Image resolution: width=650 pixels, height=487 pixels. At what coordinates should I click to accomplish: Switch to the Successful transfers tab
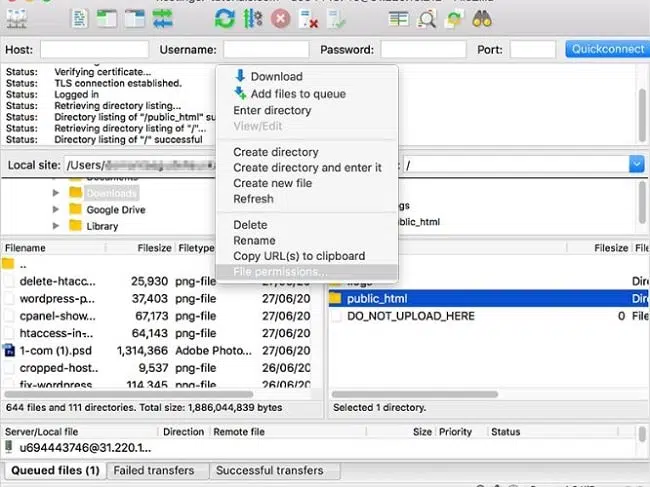coord(275,470)
